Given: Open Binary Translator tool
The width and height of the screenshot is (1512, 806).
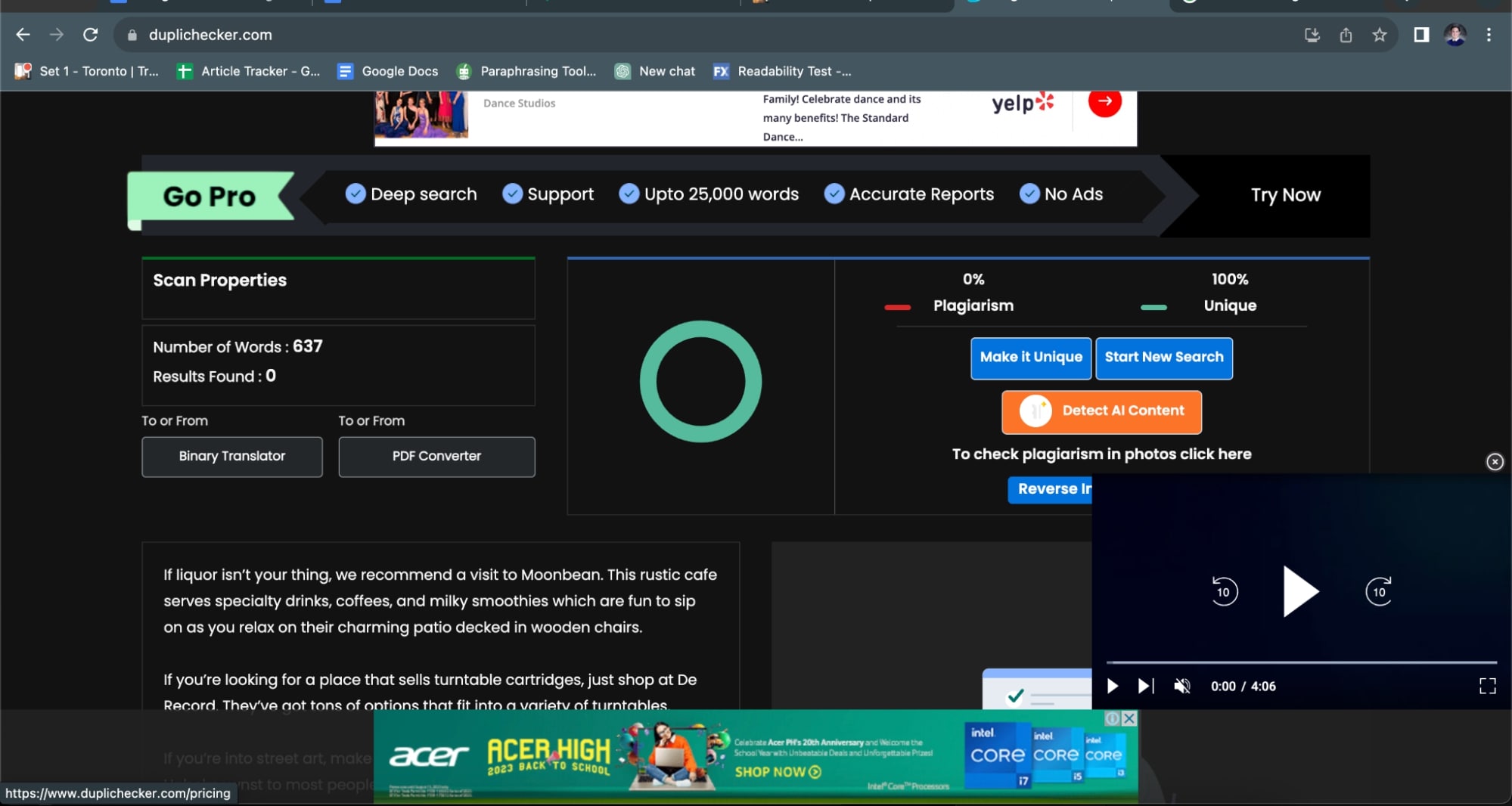Looking at the screenshot, I should (232, 457).
